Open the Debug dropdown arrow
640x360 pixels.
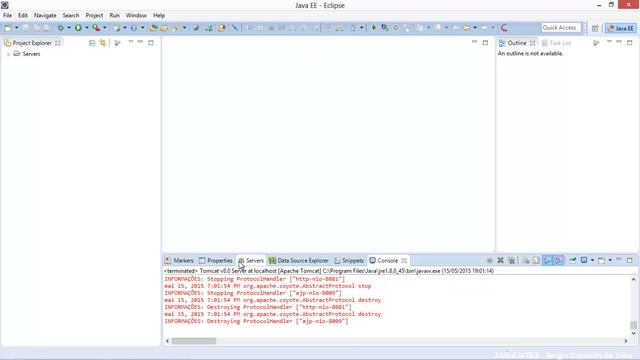(69, 28)
